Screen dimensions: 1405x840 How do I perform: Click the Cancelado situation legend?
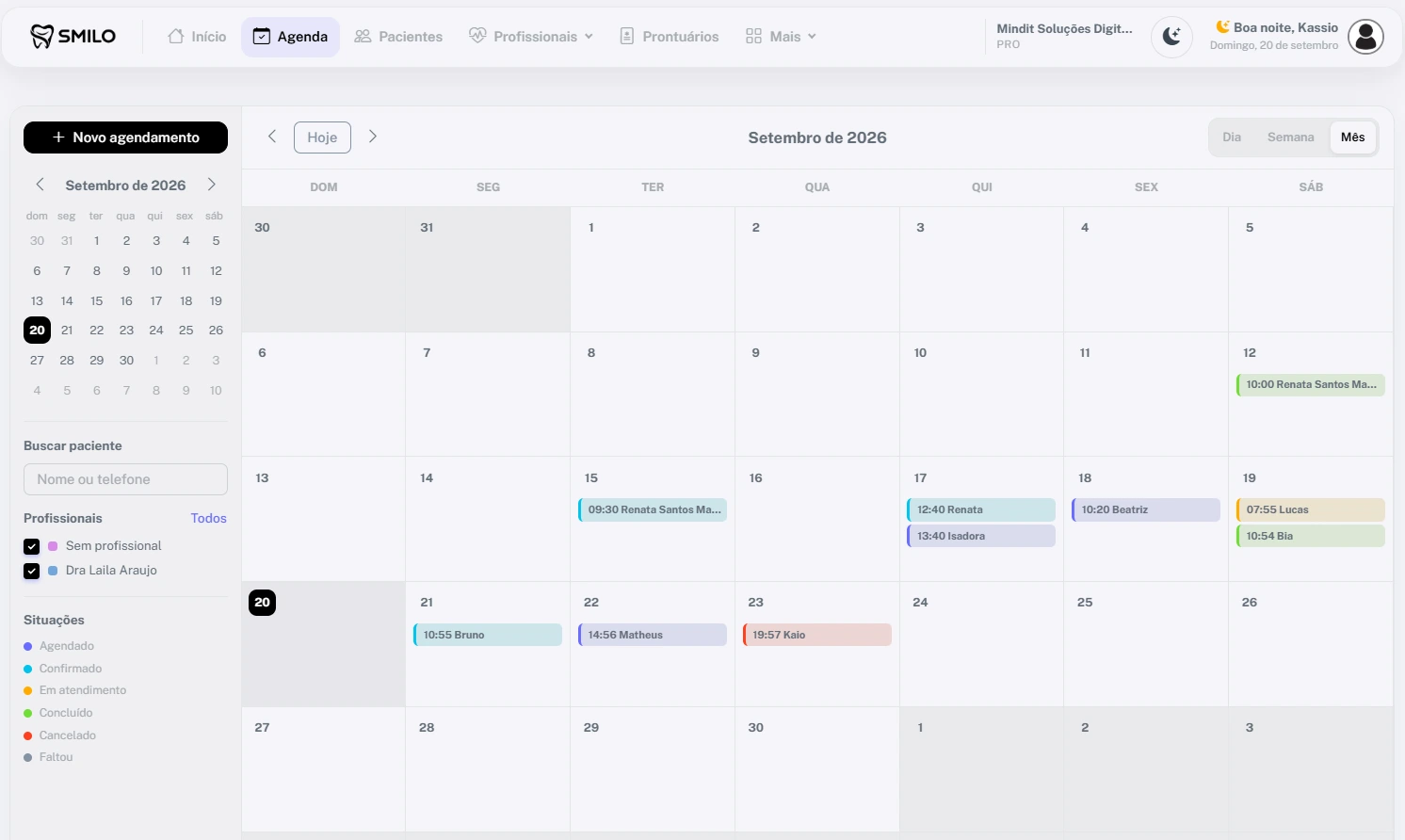60,735
